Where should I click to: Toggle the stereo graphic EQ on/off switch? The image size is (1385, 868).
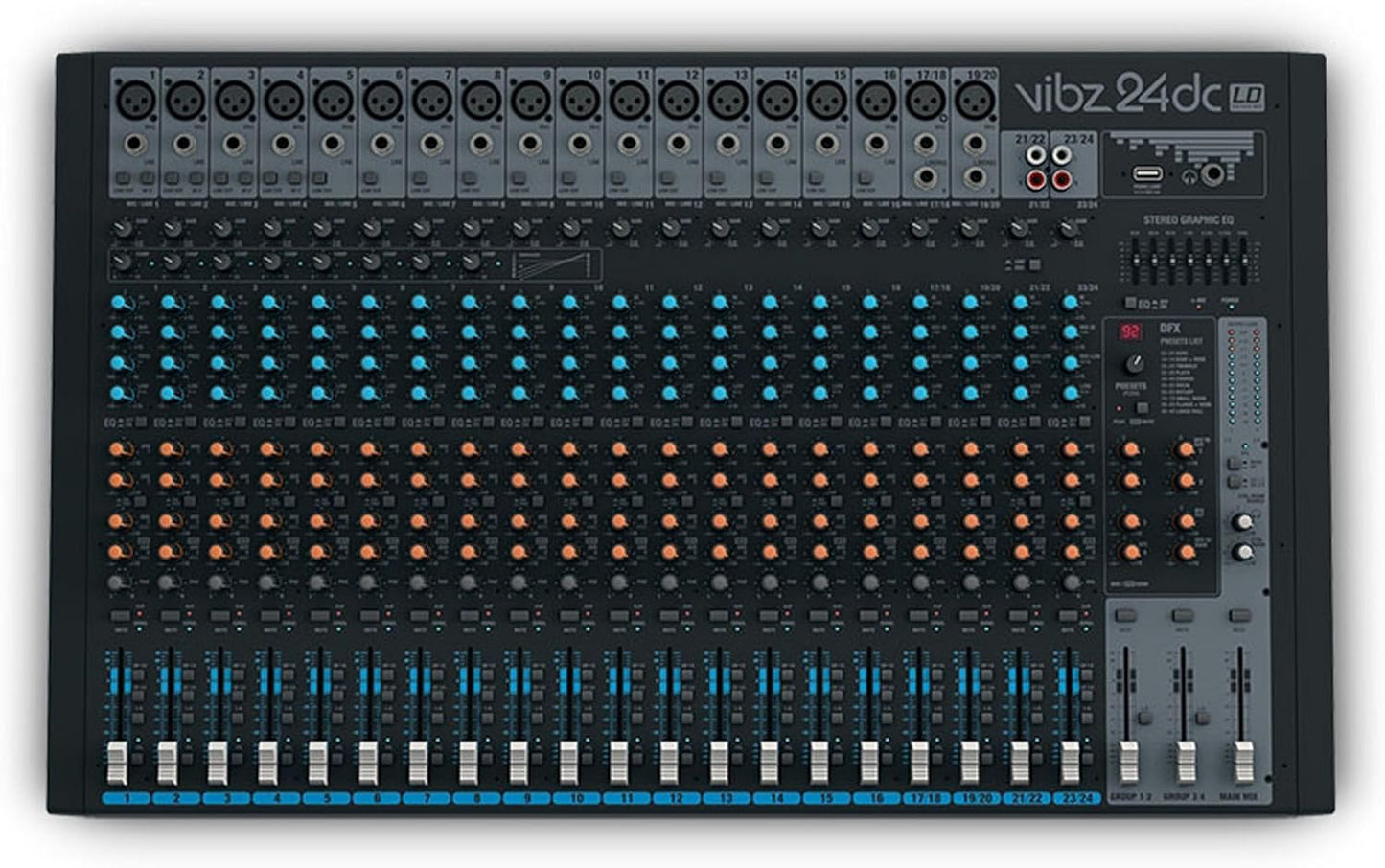(1130, 304)
